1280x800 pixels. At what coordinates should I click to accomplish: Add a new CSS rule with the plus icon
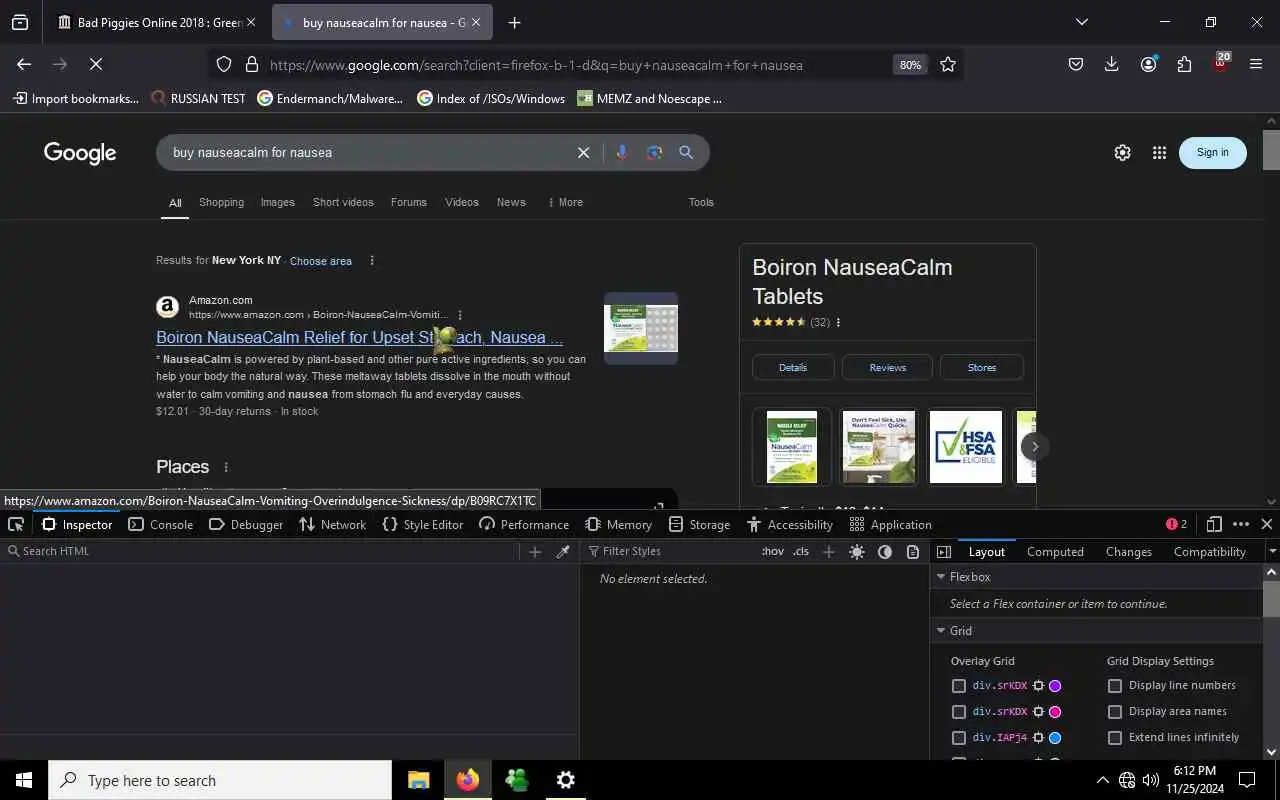[828, 551]
